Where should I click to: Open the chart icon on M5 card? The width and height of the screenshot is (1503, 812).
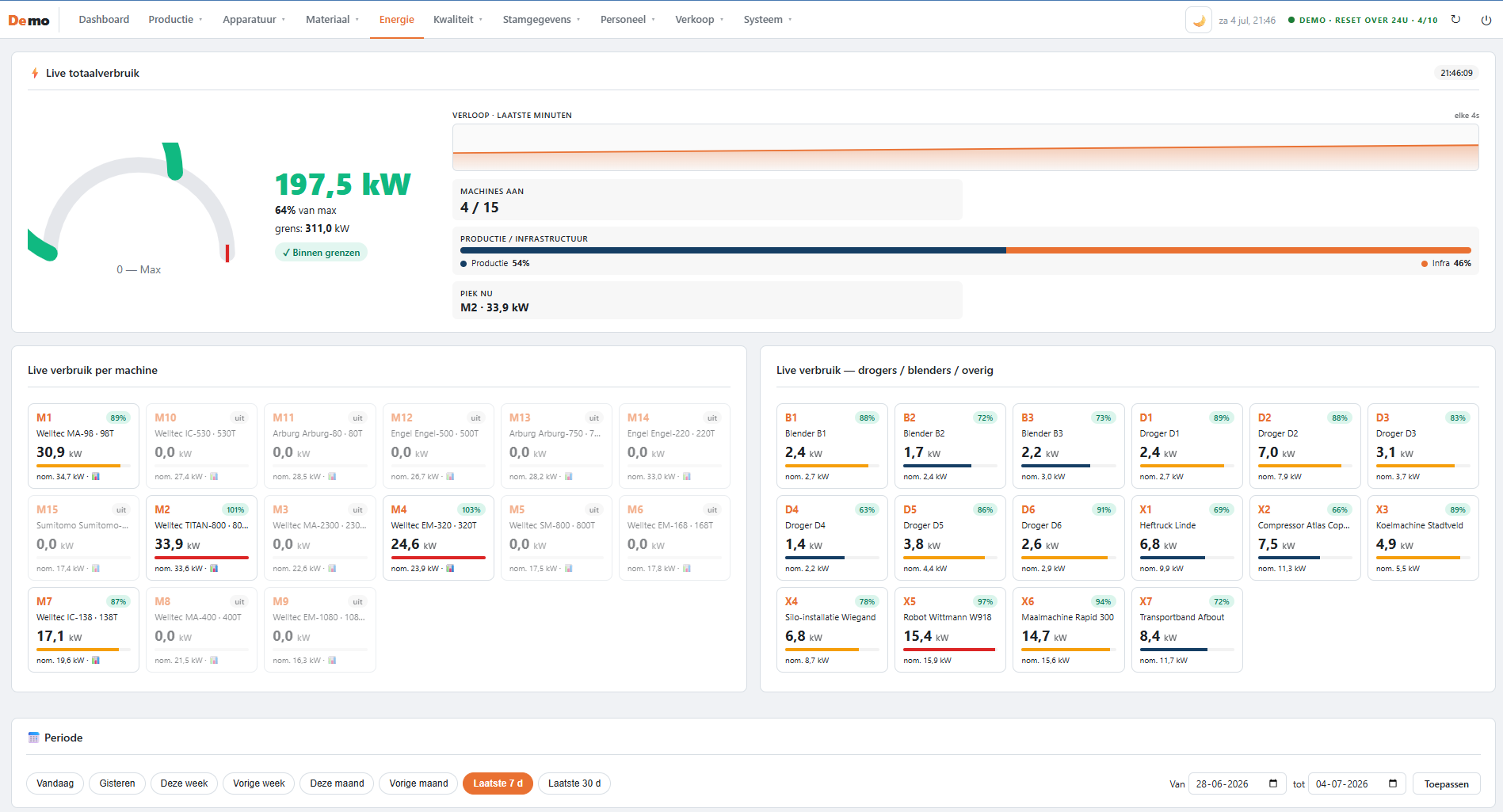(568, 569)
